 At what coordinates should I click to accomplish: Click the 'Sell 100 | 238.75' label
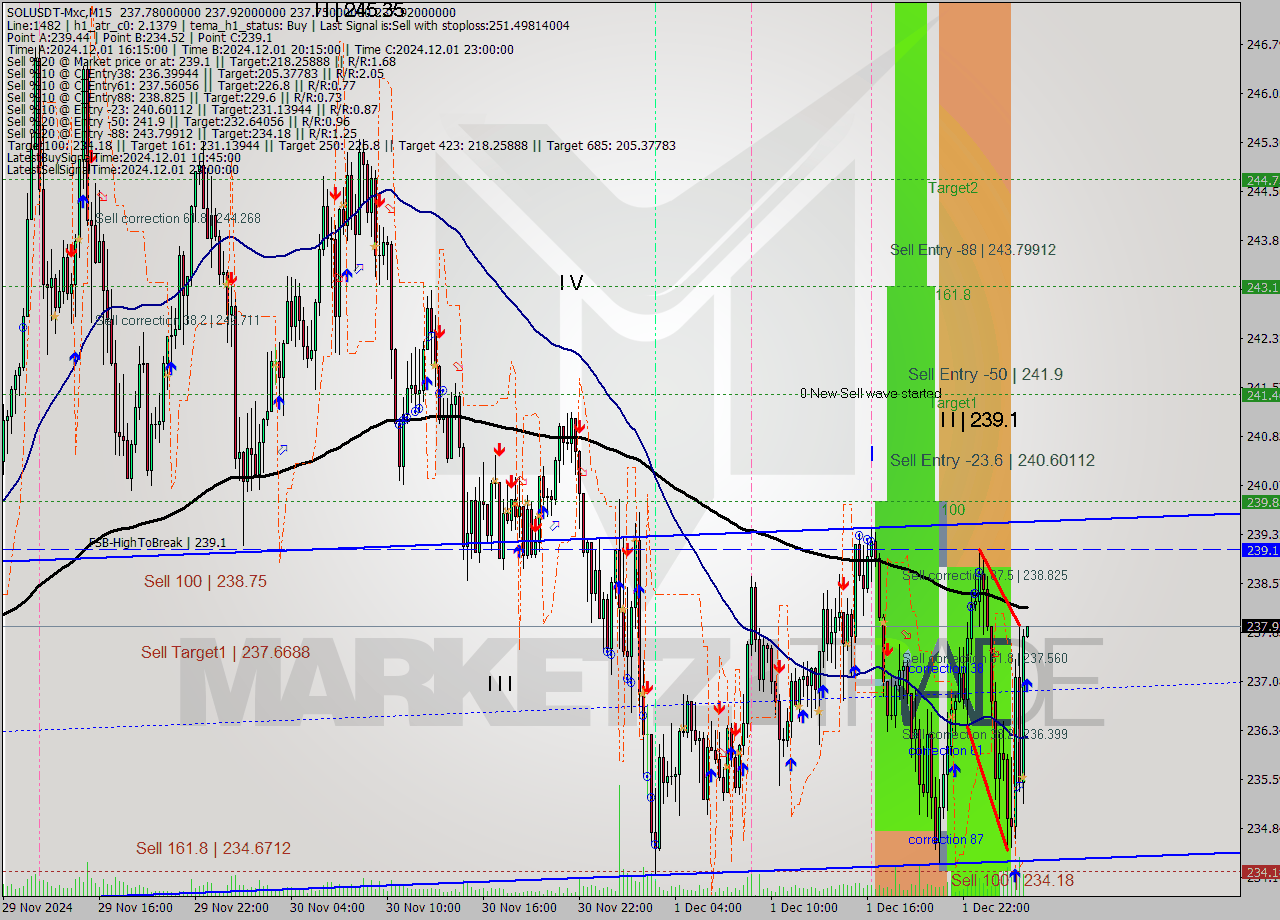pos(205,581)
